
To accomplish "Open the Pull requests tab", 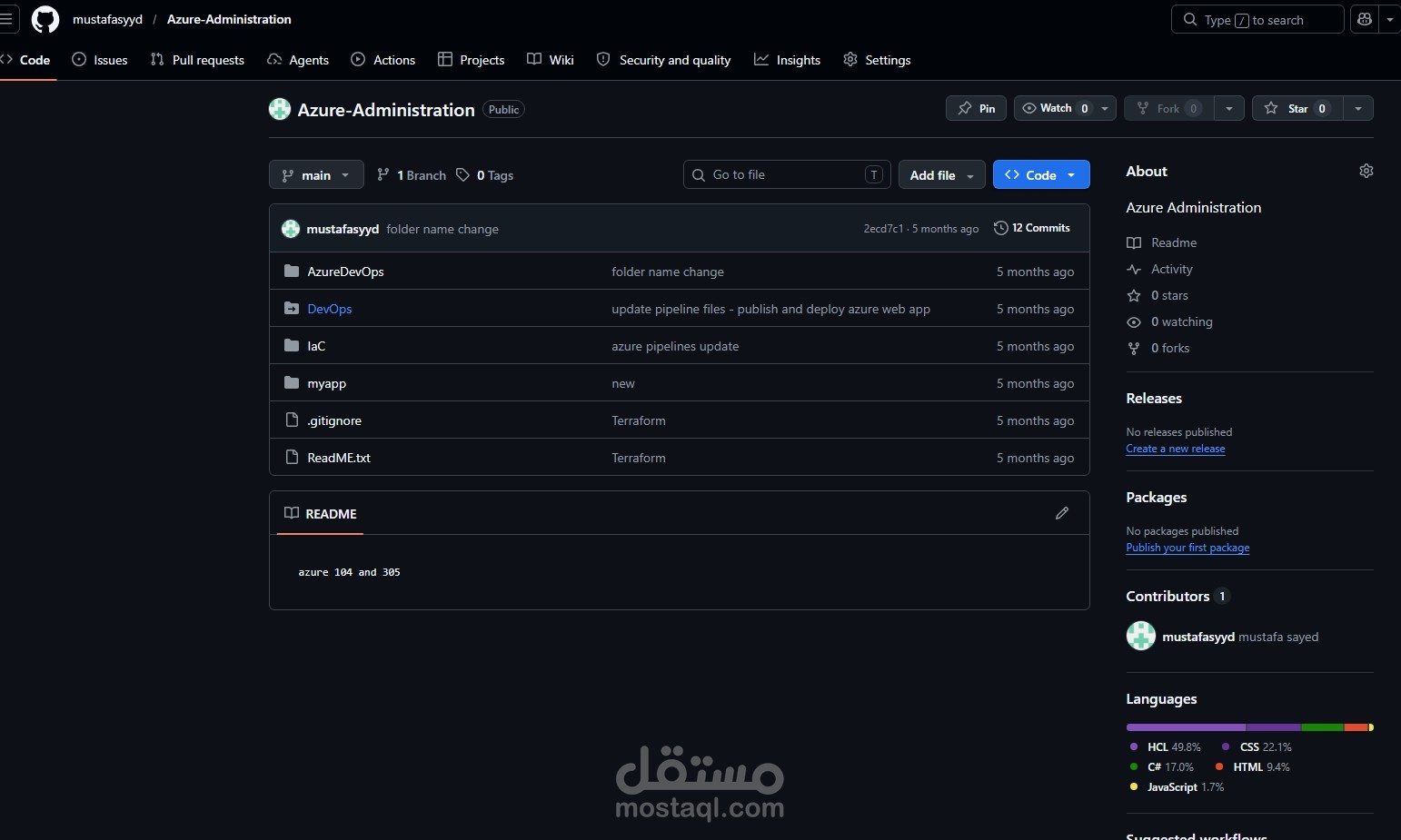I will coord(197,60).
